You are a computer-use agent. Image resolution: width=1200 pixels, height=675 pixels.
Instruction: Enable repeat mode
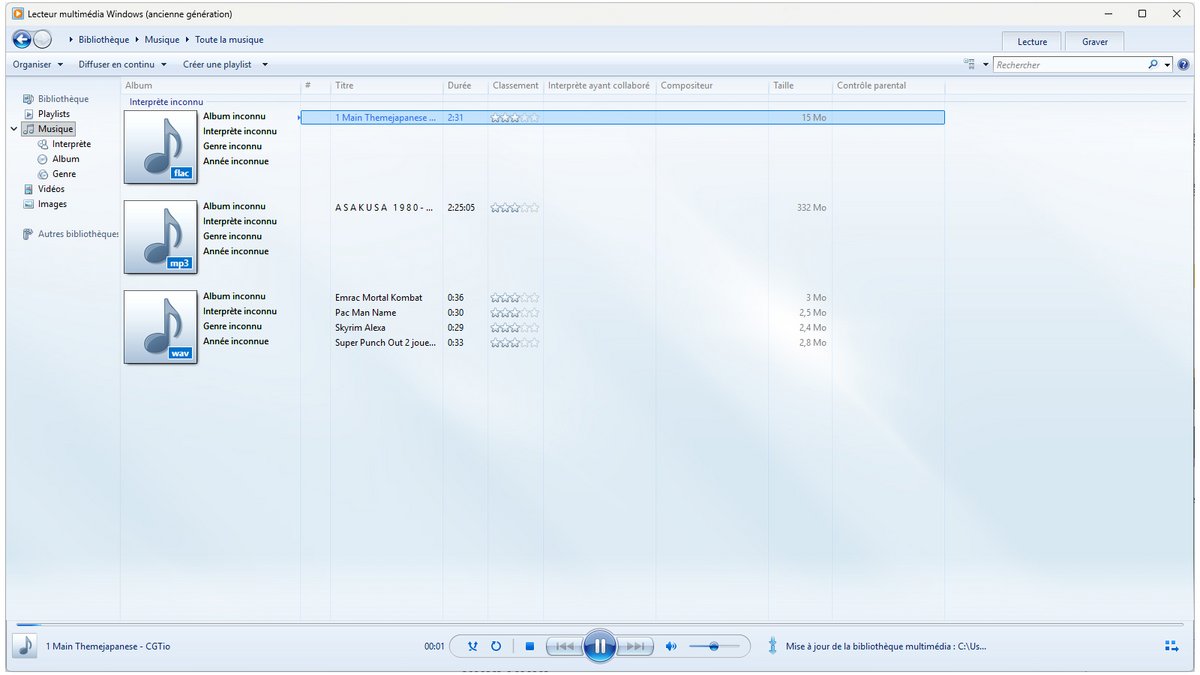496,646
